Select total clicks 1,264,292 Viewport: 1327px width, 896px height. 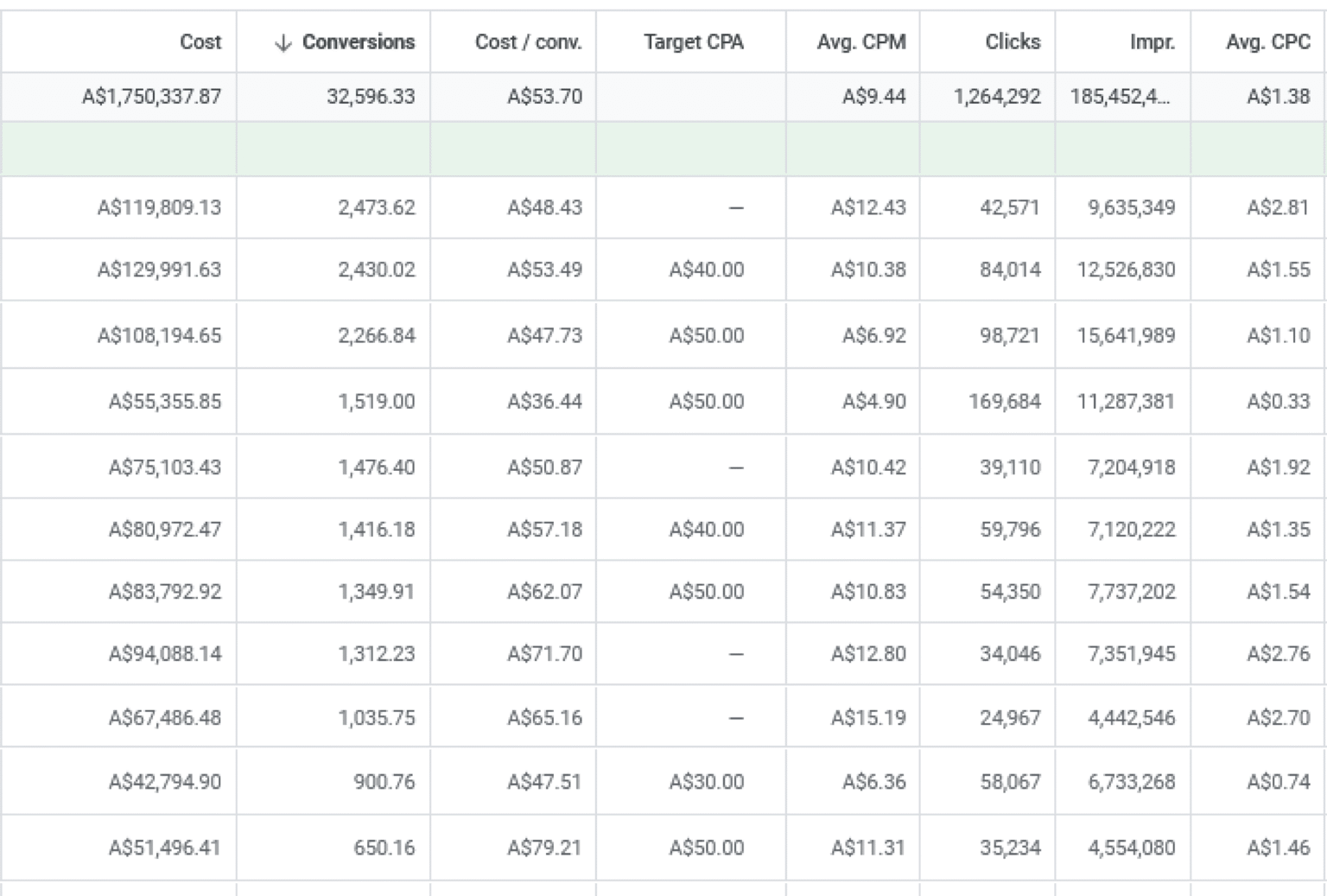(997, 97)
